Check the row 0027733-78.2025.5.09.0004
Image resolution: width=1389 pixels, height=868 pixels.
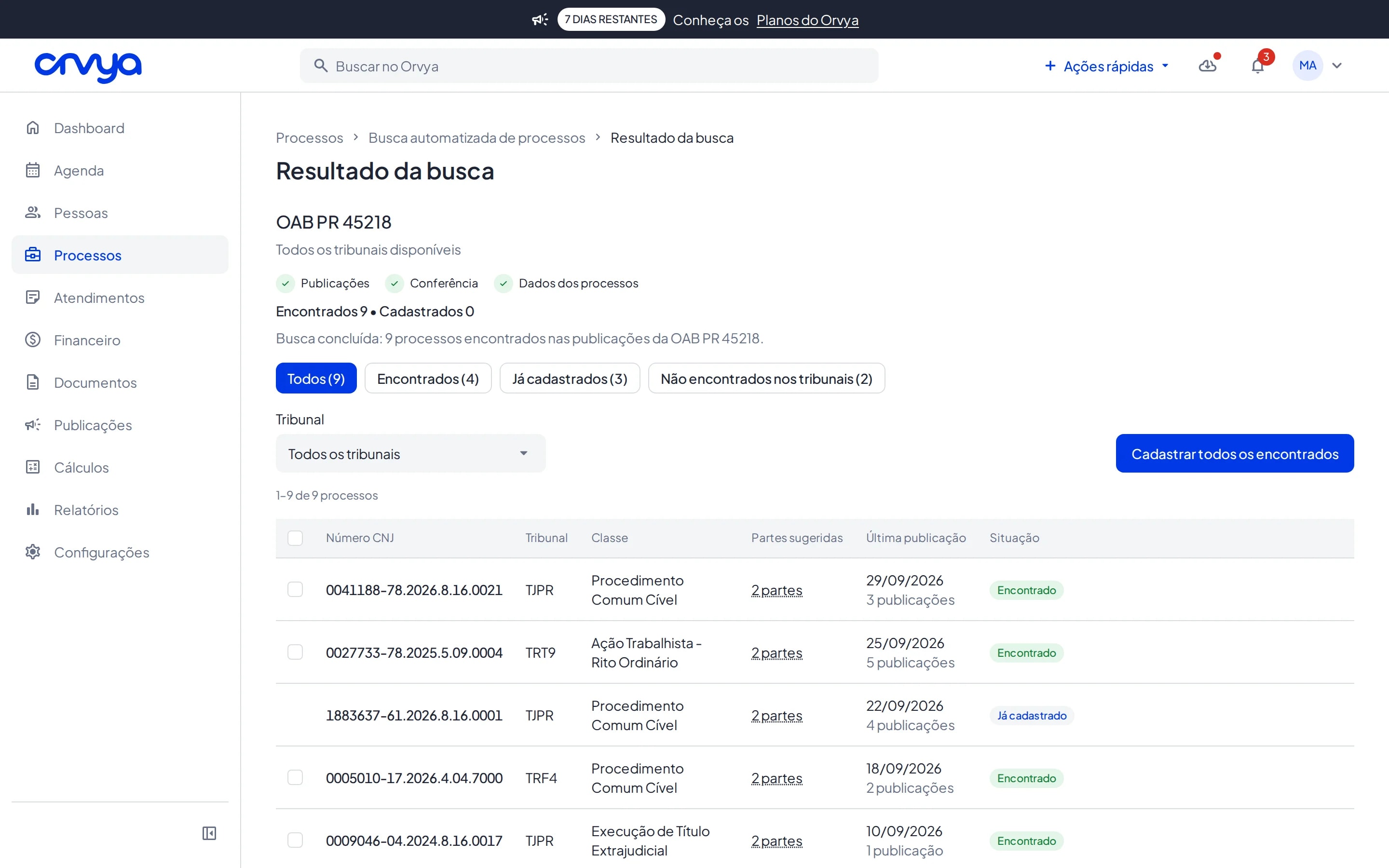click(295, 652)
